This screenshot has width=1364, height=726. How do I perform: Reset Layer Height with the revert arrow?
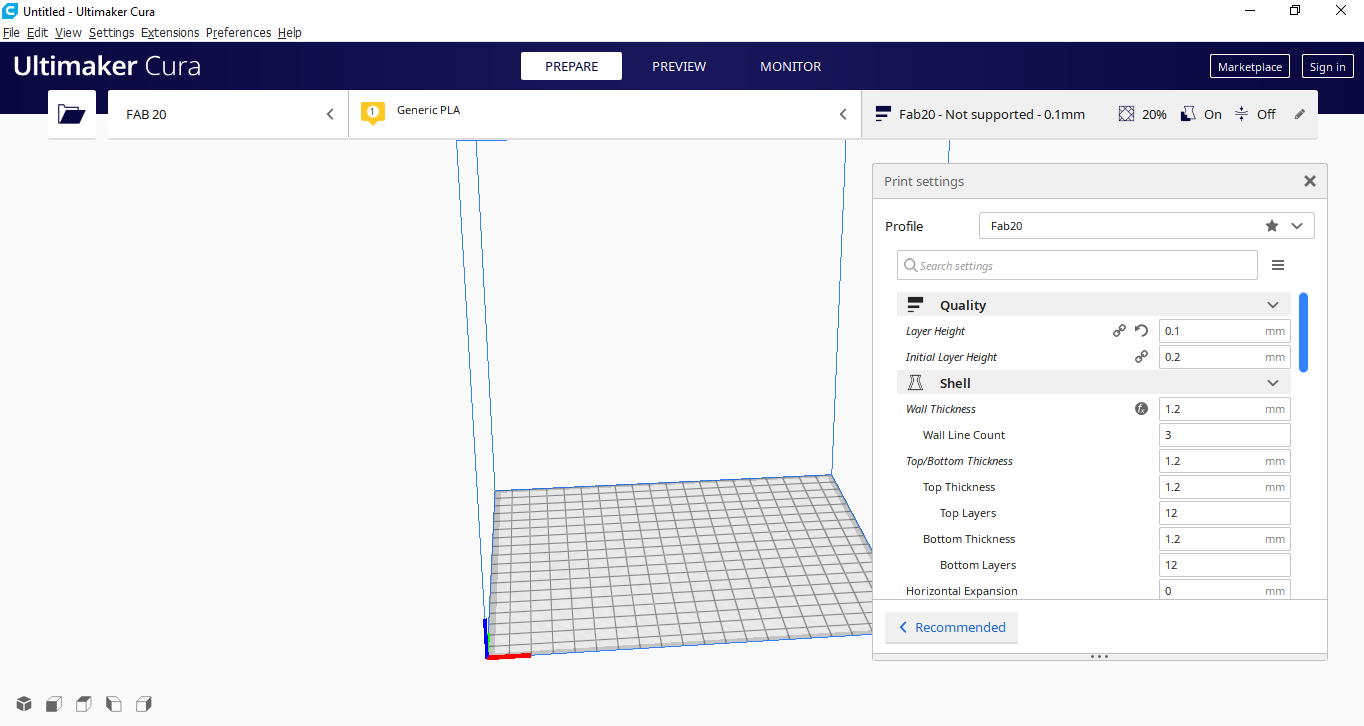coord(1141,331)
